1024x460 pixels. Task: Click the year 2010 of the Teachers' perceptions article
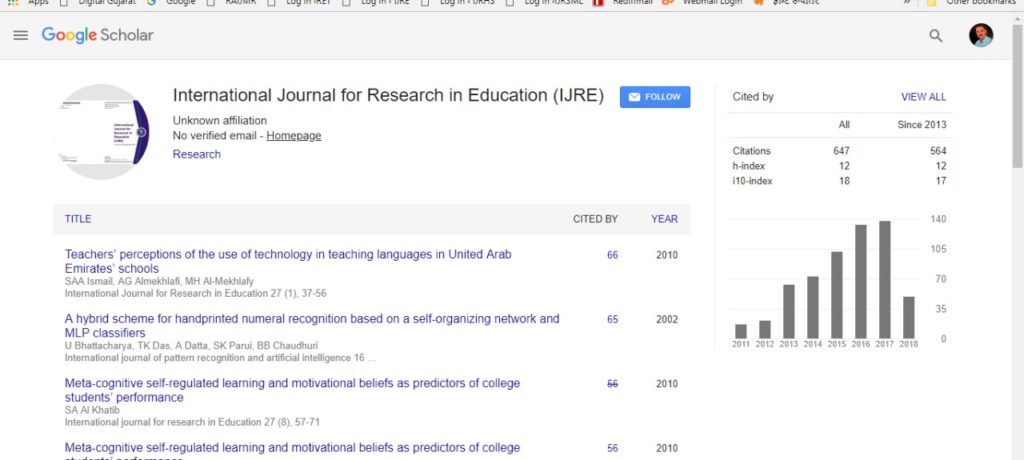667,255
